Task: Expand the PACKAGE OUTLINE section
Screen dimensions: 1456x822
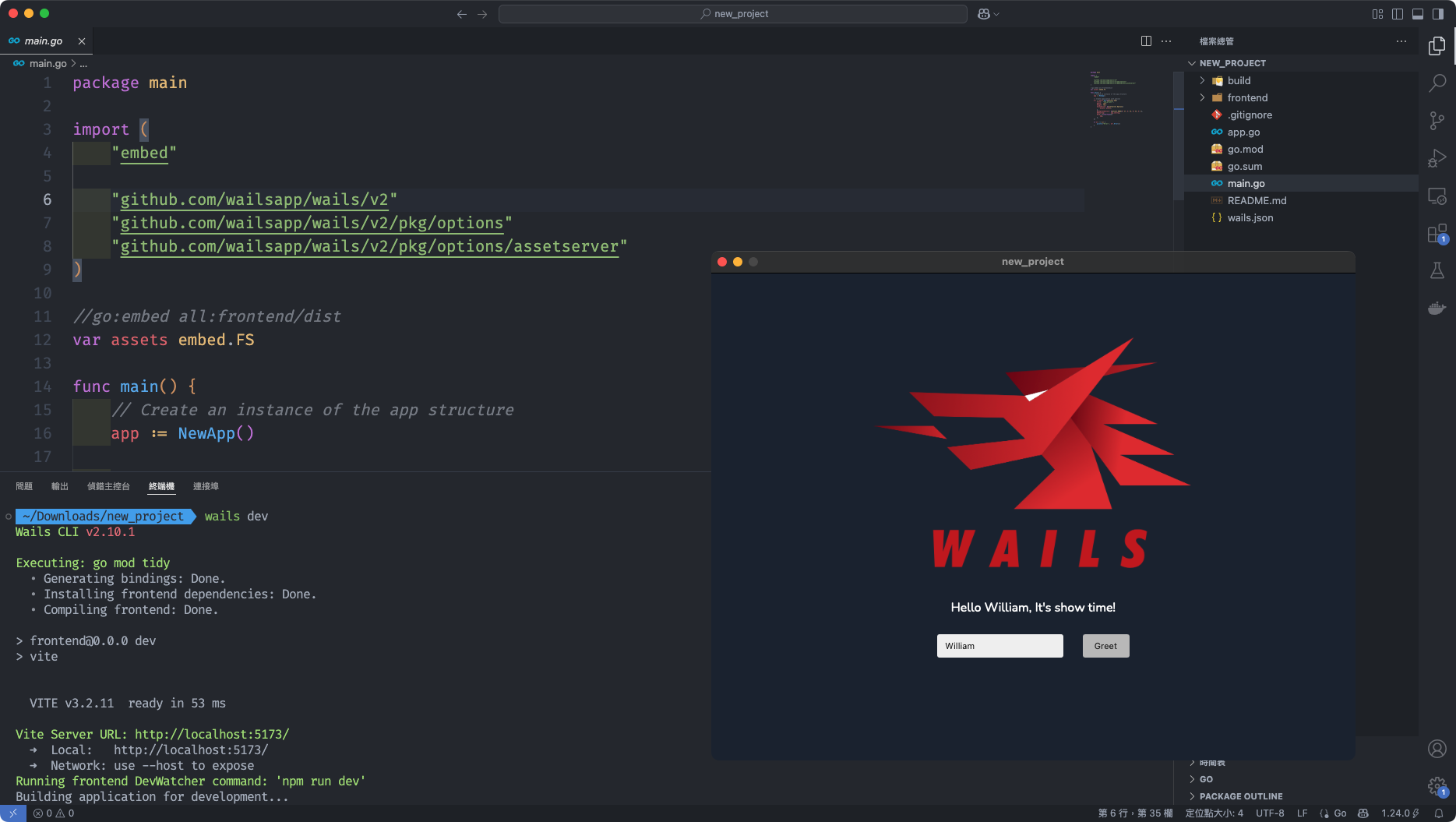Action: [1301, 796]
